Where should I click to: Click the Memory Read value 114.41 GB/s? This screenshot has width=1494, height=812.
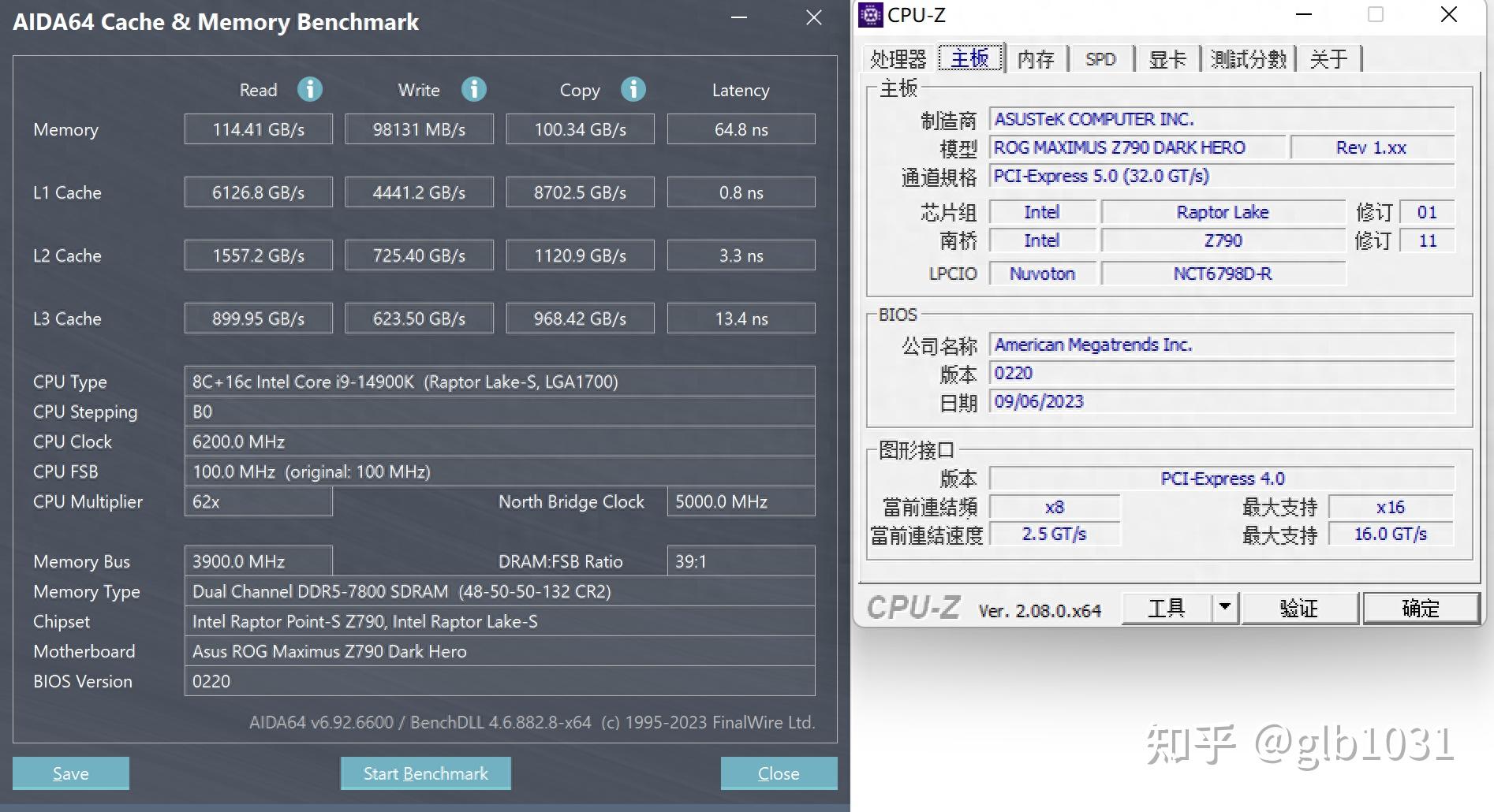259,129
